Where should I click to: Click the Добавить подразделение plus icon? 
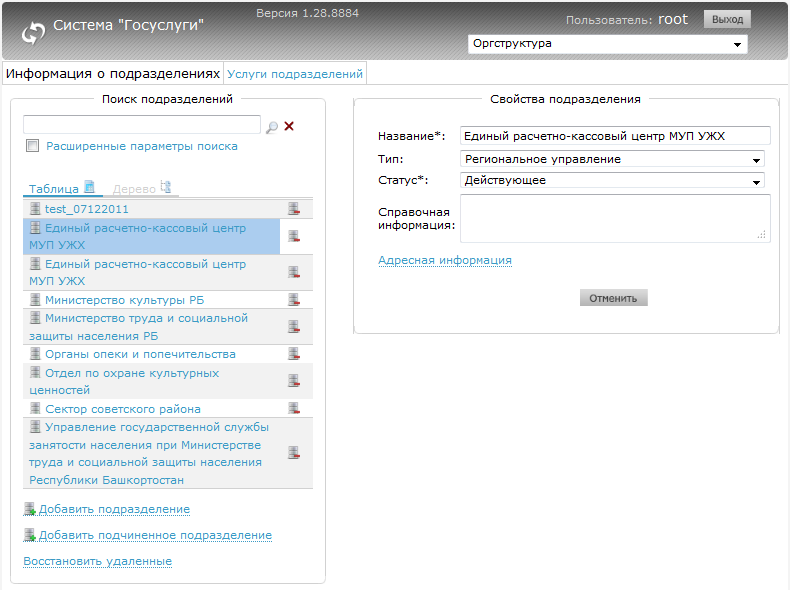click(30, 509)
